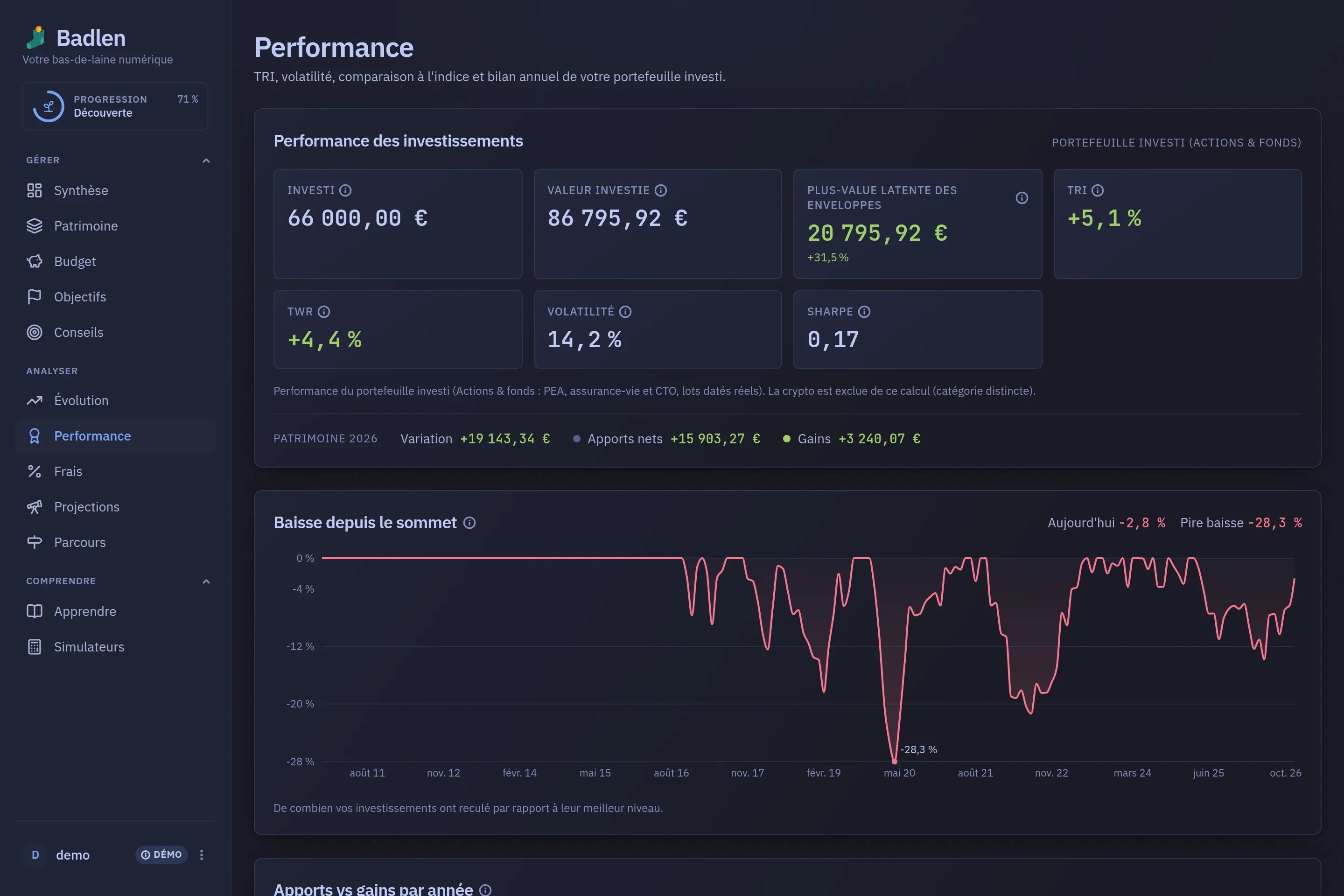Select the Performance sidebar item
Viewport: 1344px width, 896px height.
(x=115, y=436)
